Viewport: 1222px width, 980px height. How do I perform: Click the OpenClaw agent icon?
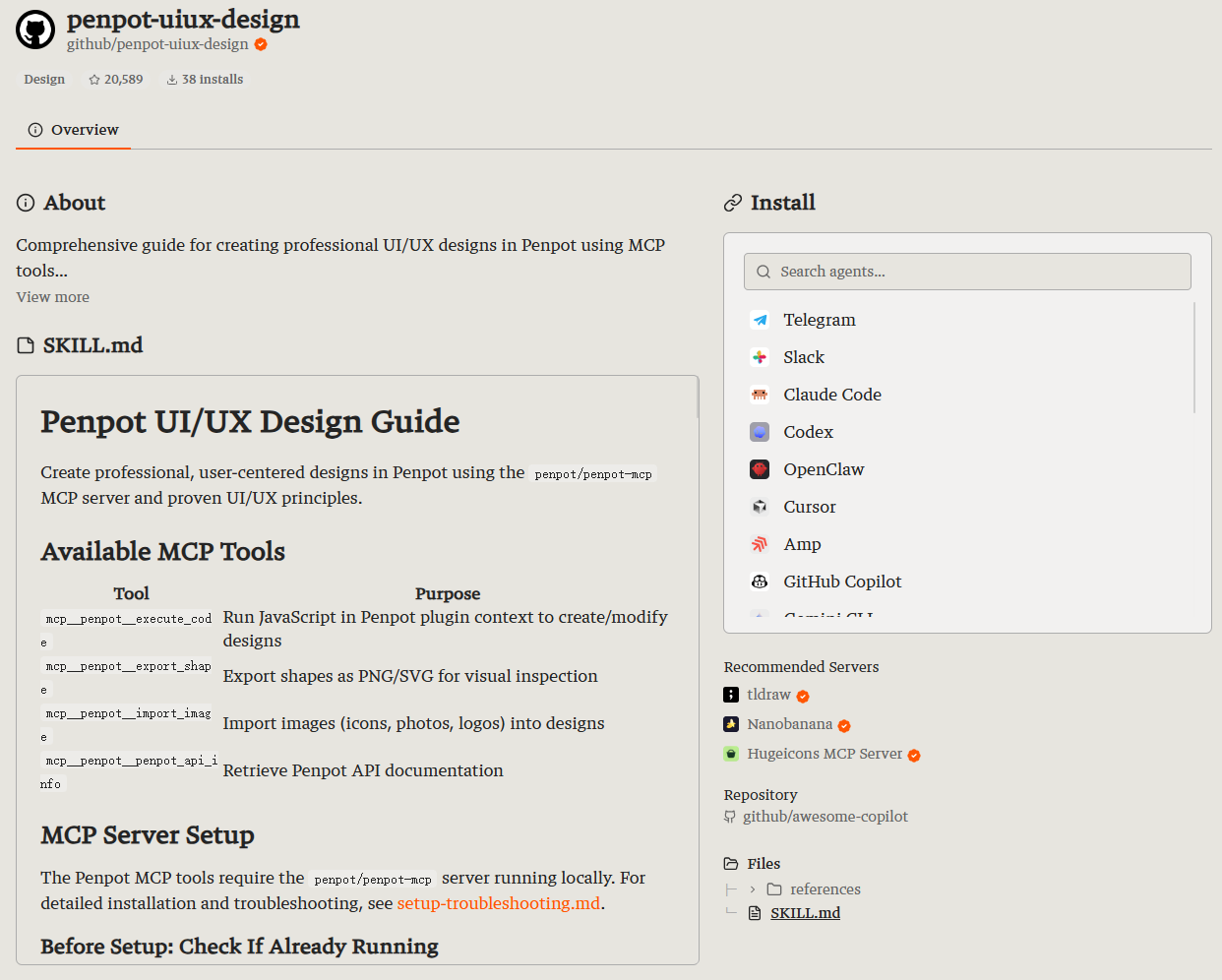coord(760,469)
